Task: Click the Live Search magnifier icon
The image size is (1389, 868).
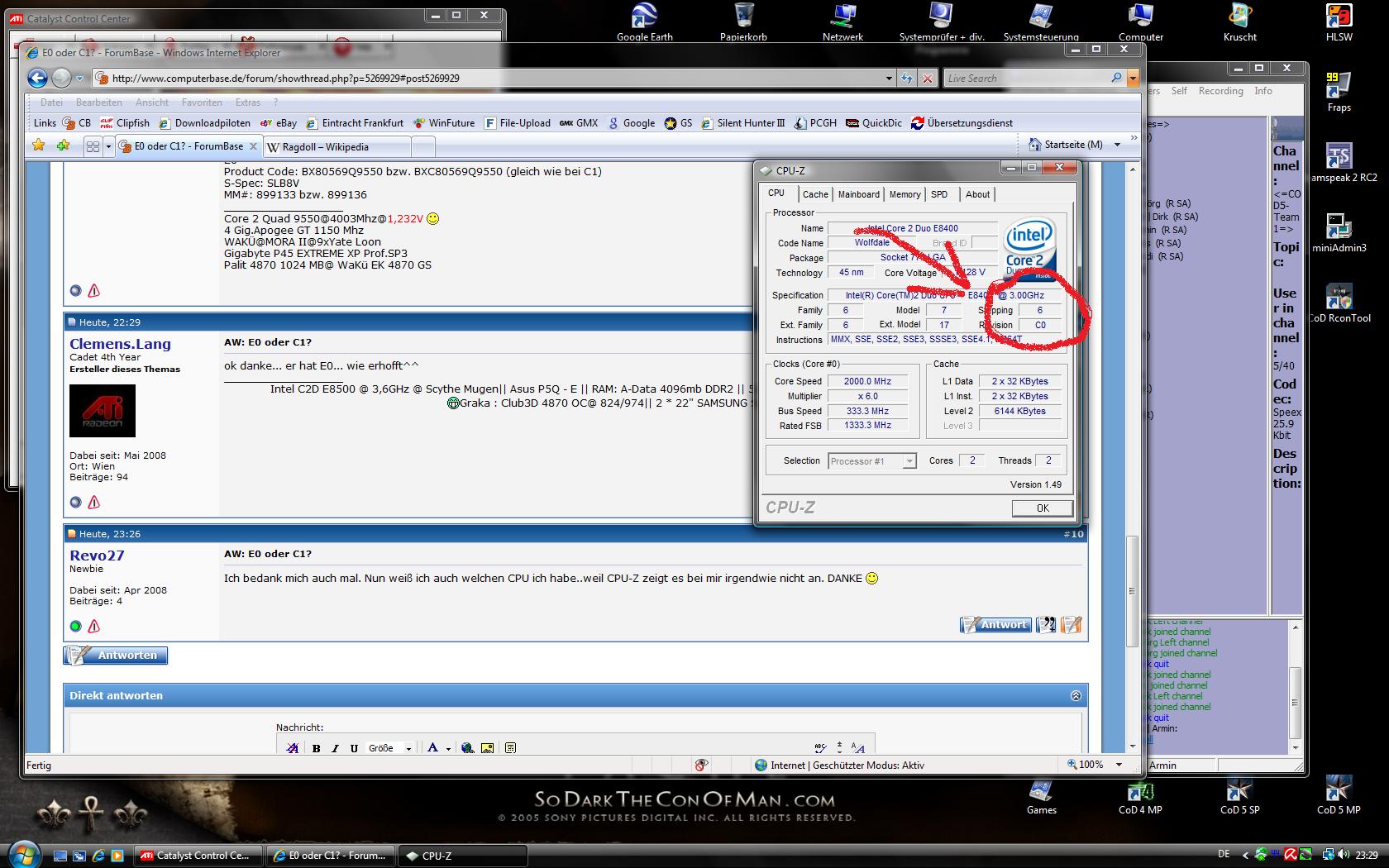Action: pyautogui.click(x=1116, y=78)
